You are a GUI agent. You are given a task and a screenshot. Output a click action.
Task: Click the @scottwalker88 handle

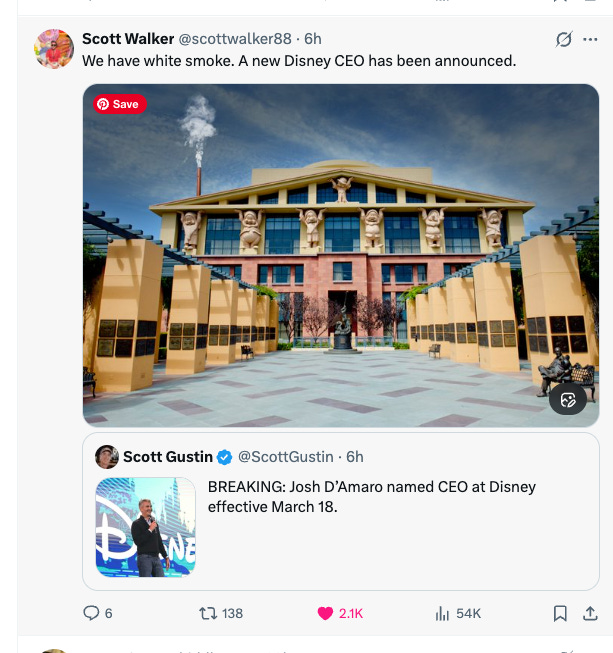tap(235, 39)
